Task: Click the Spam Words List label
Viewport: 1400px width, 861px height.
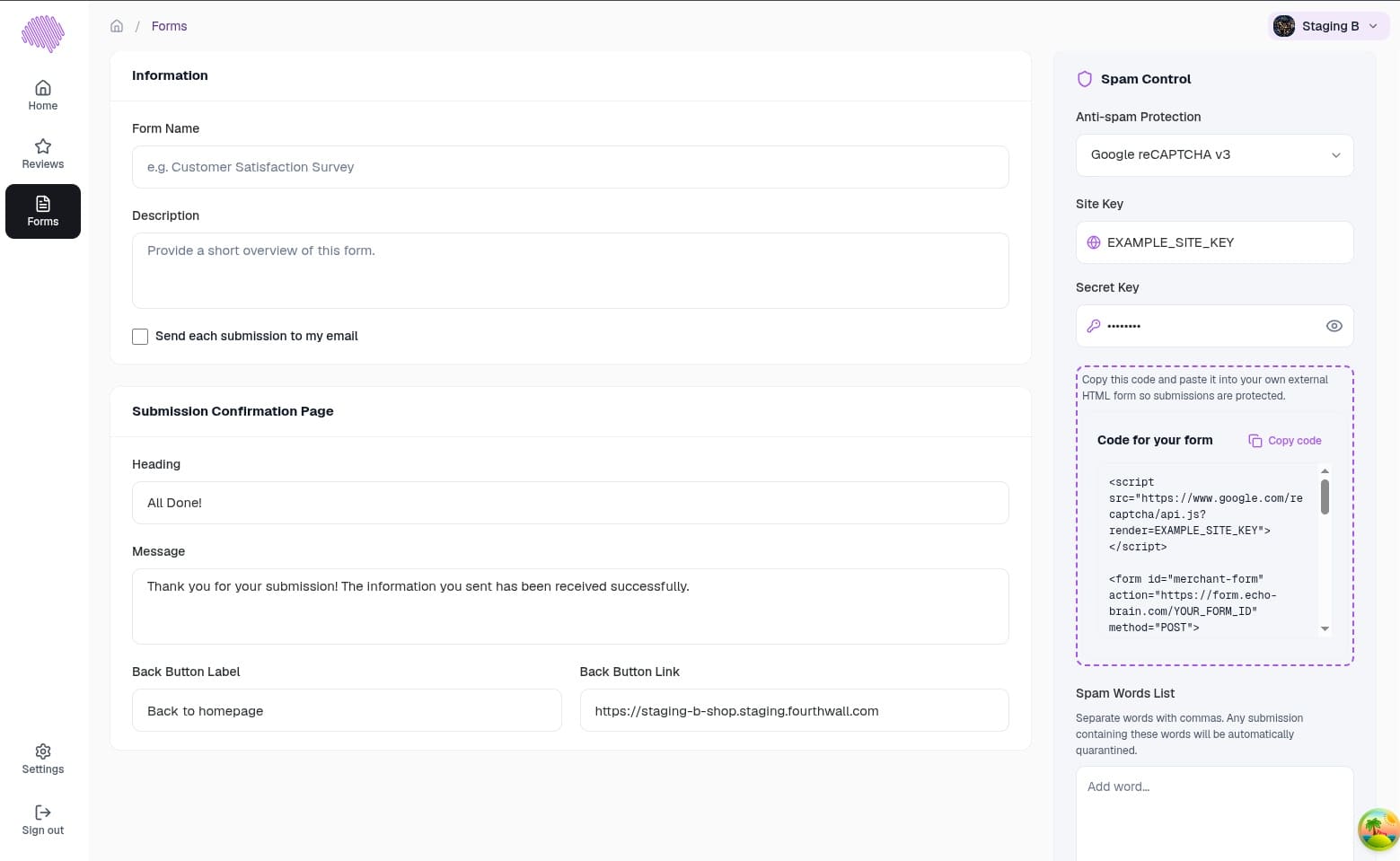Action: coord(1125,693)
